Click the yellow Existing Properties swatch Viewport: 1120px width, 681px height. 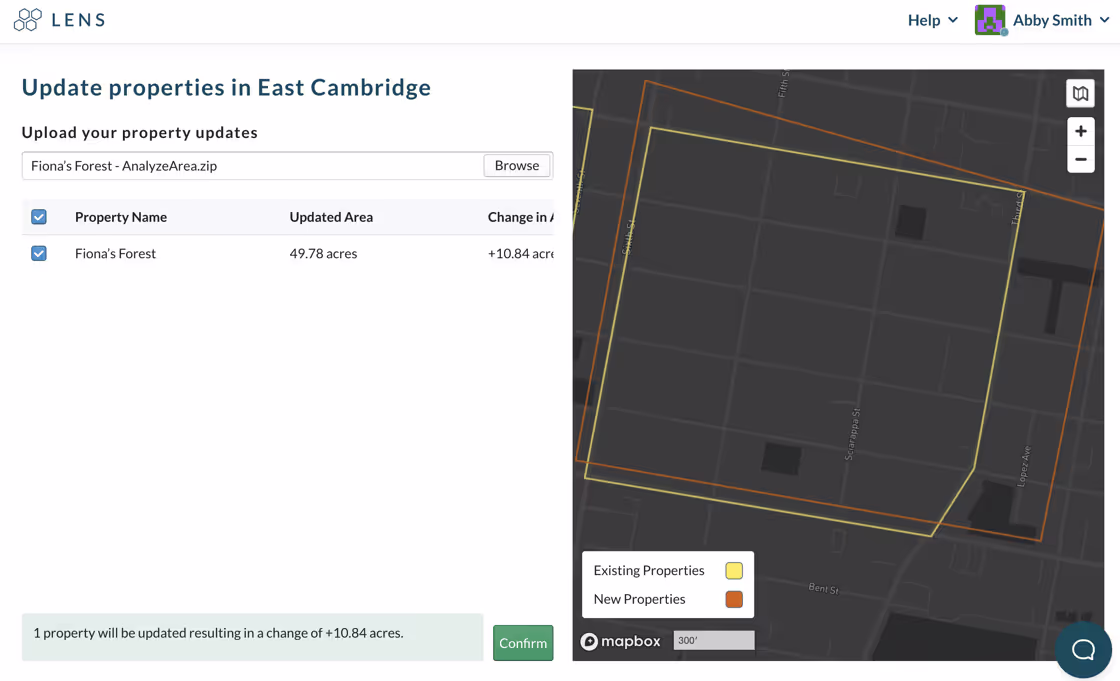[734, 570]
